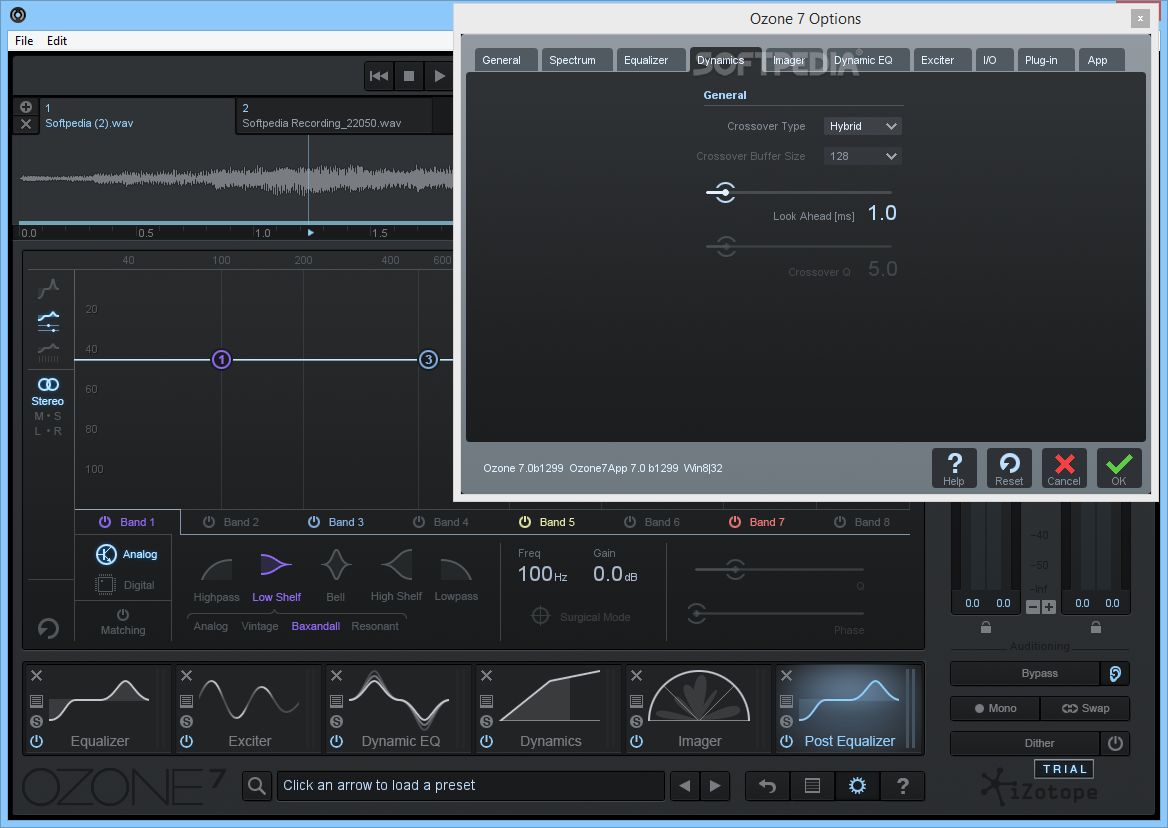The image size is (1168, 828).
Task: Open the Crossover Type dropdown
Action: (863, 126)
